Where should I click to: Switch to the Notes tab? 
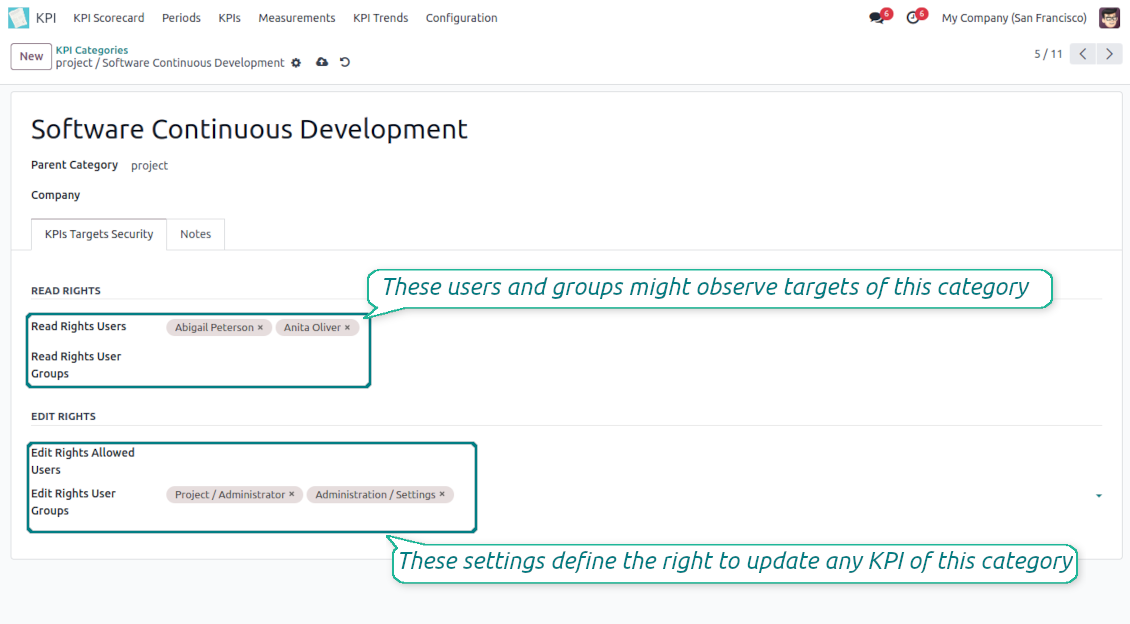[195, 234]
